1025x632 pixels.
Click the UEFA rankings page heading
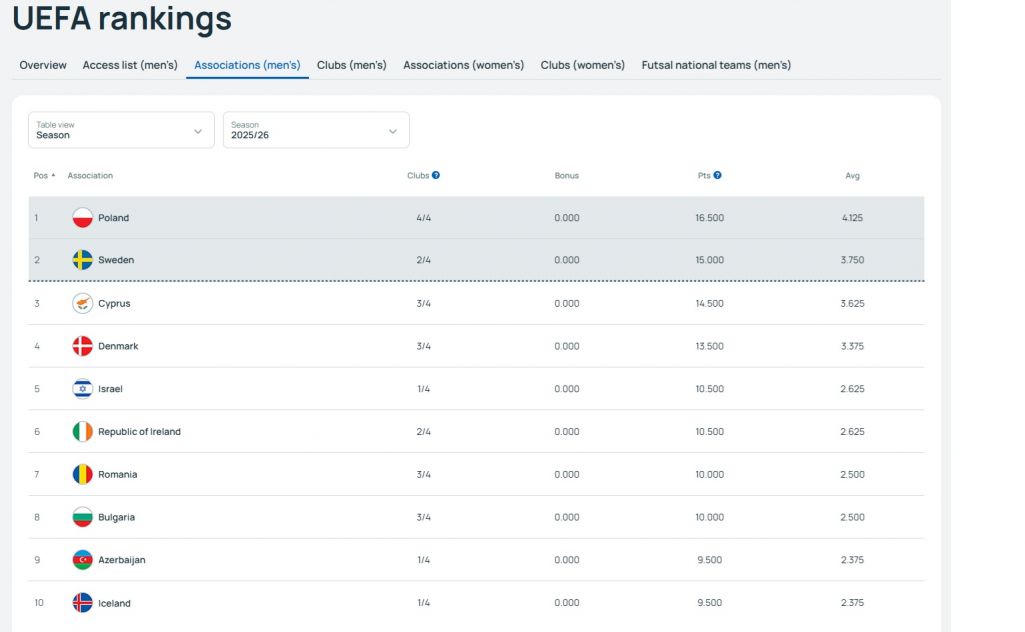[x=122, y=19]
